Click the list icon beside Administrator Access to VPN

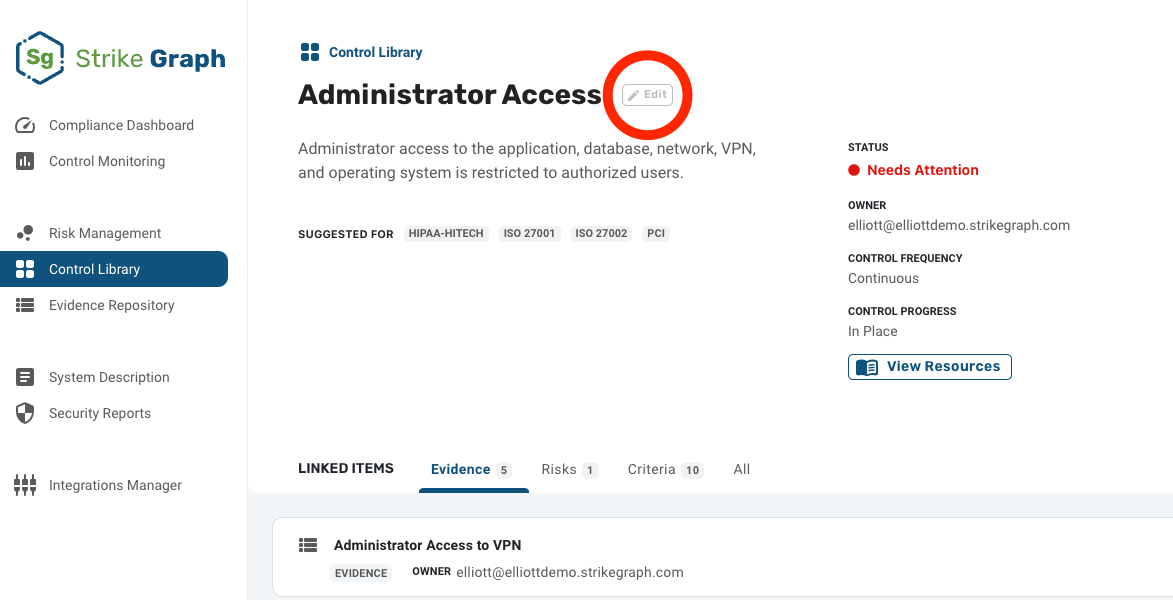[308, 545]
